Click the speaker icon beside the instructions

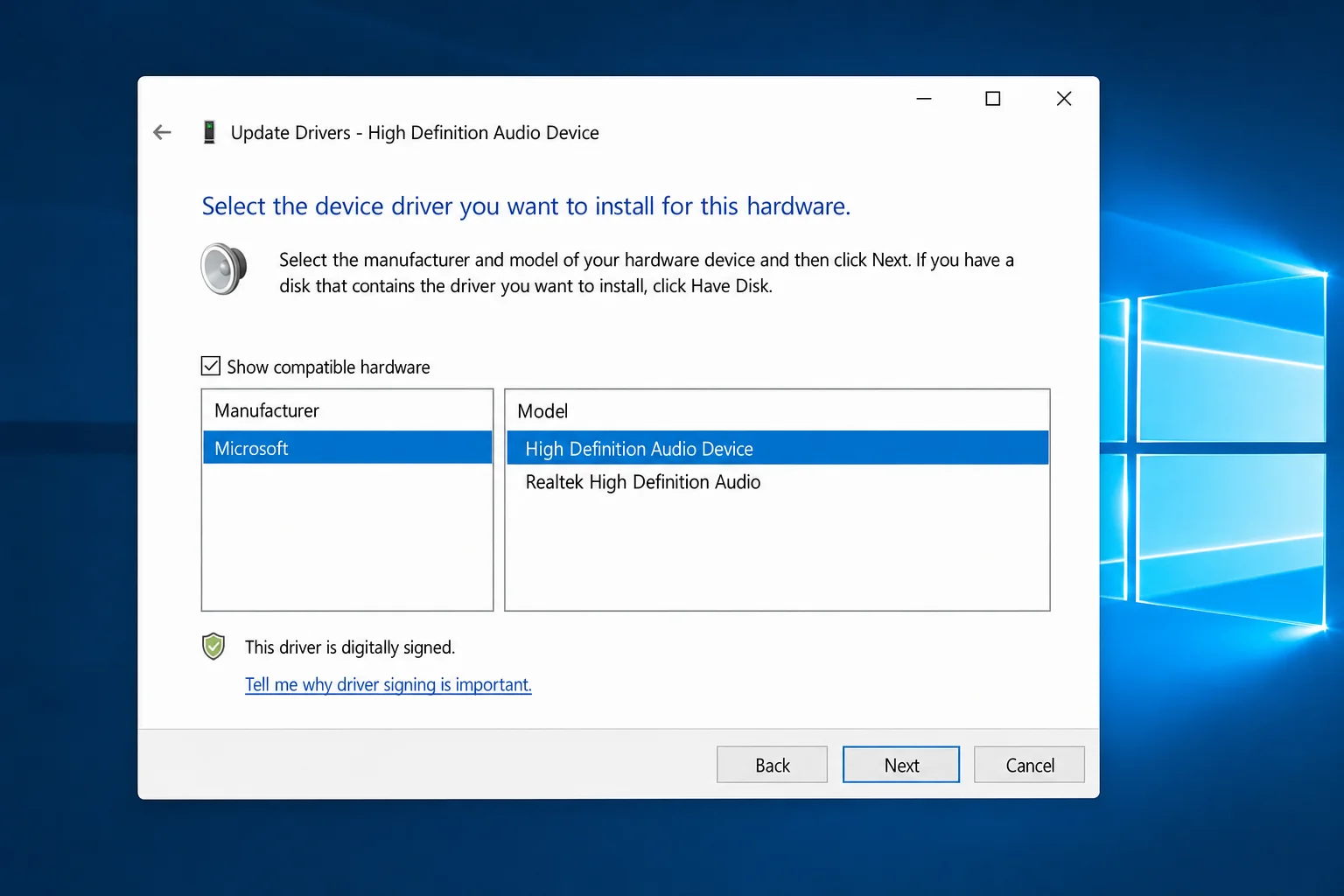224,269
